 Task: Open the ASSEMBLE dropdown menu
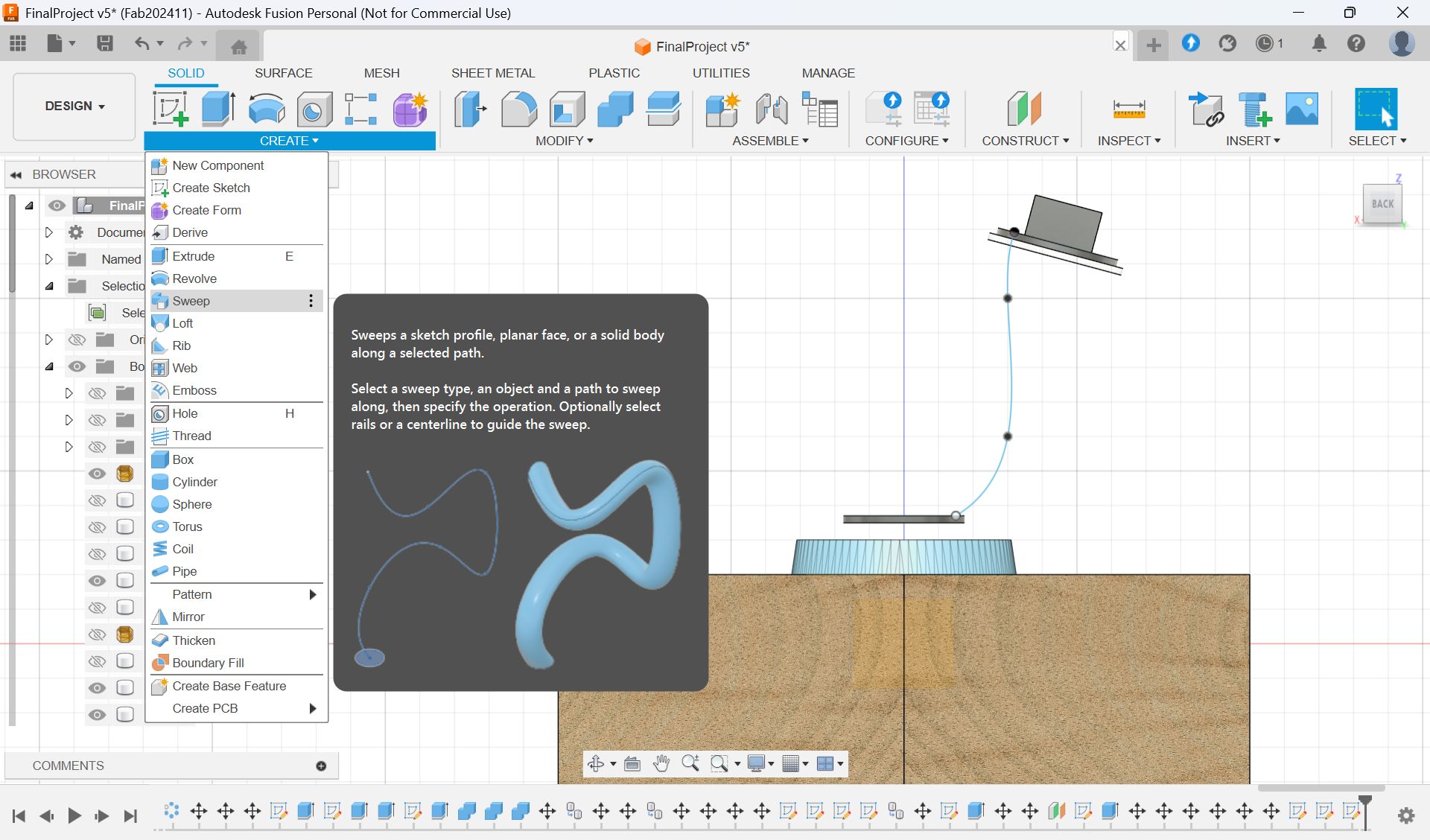coord(770,141)
